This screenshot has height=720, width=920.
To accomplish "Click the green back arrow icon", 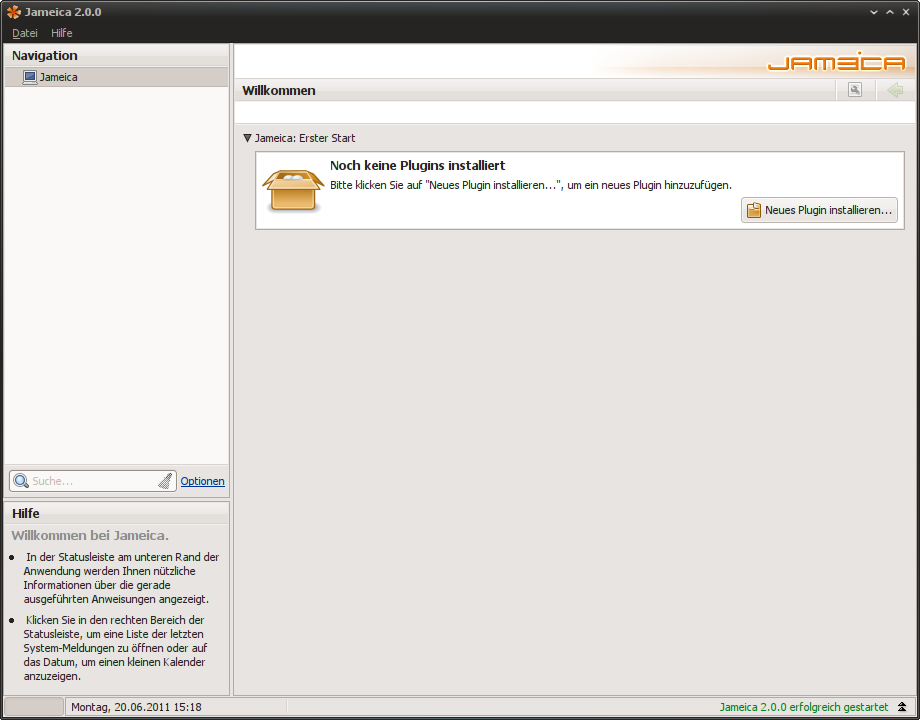I will [895, 90].
